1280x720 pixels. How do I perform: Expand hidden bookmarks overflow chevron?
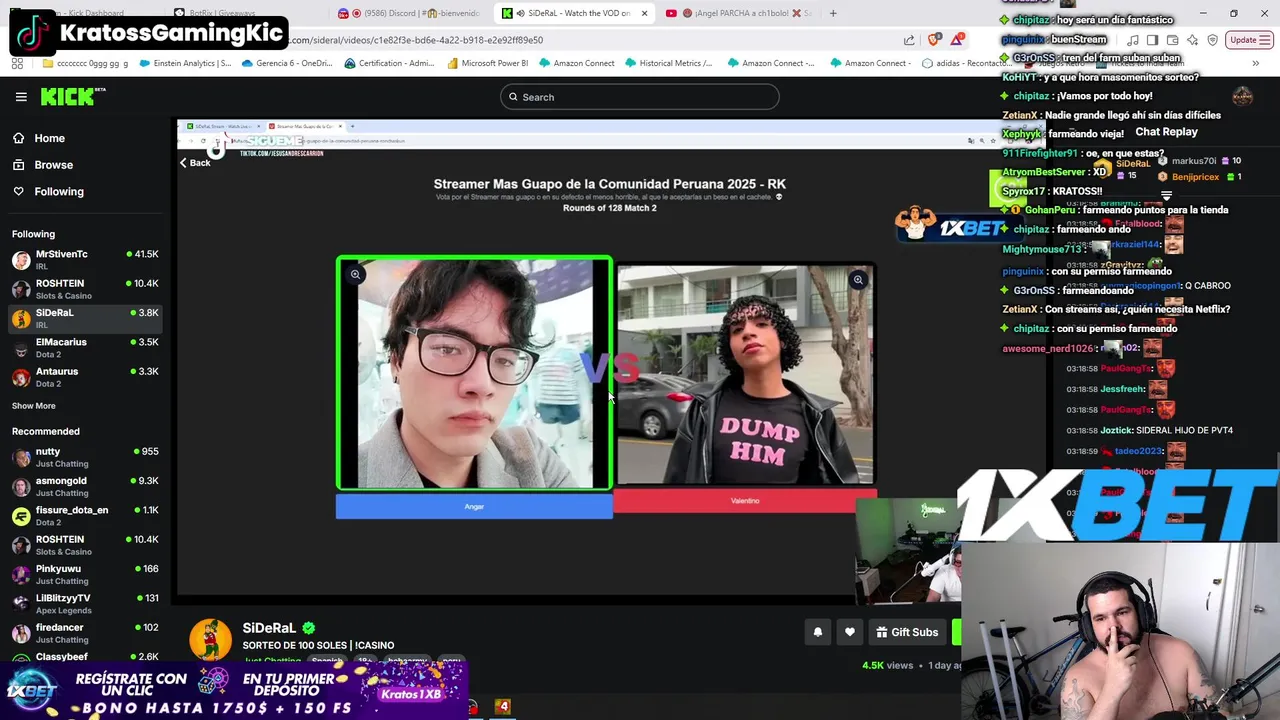tap(1255, 63)
